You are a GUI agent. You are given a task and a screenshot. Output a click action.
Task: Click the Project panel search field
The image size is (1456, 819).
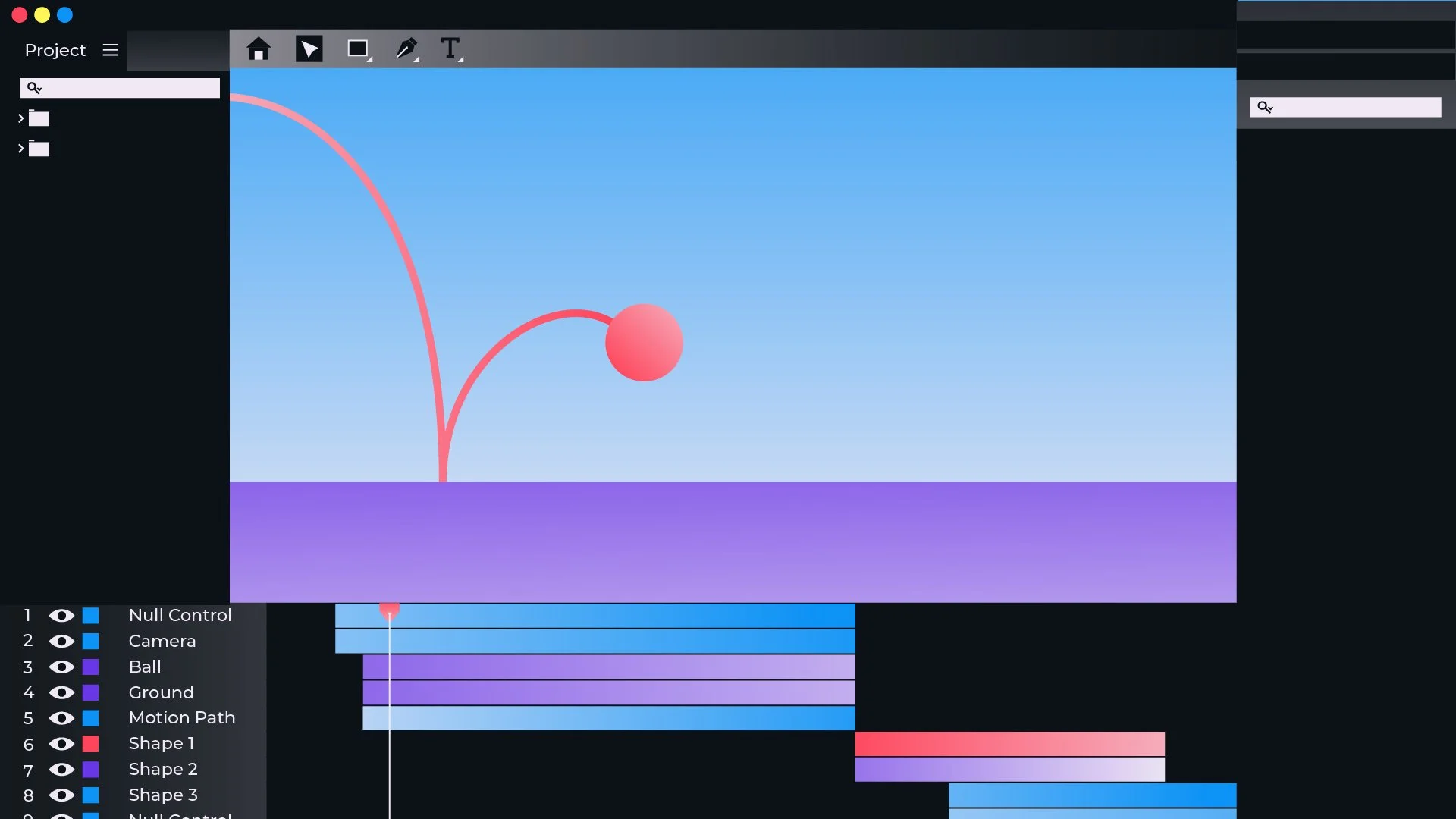click(x=120, y=88)
